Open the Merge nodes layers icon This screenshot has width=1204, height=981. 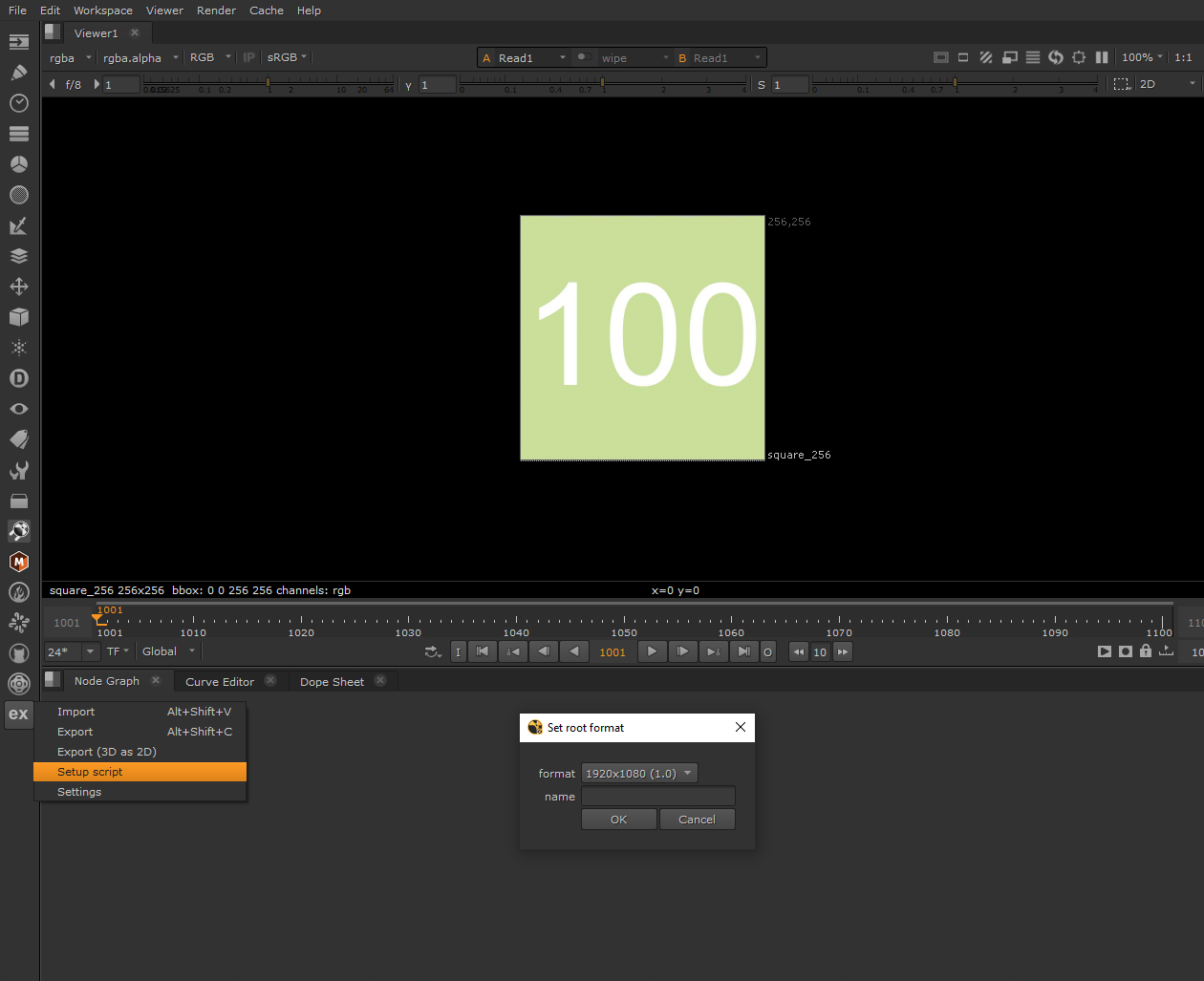(19, 256)
